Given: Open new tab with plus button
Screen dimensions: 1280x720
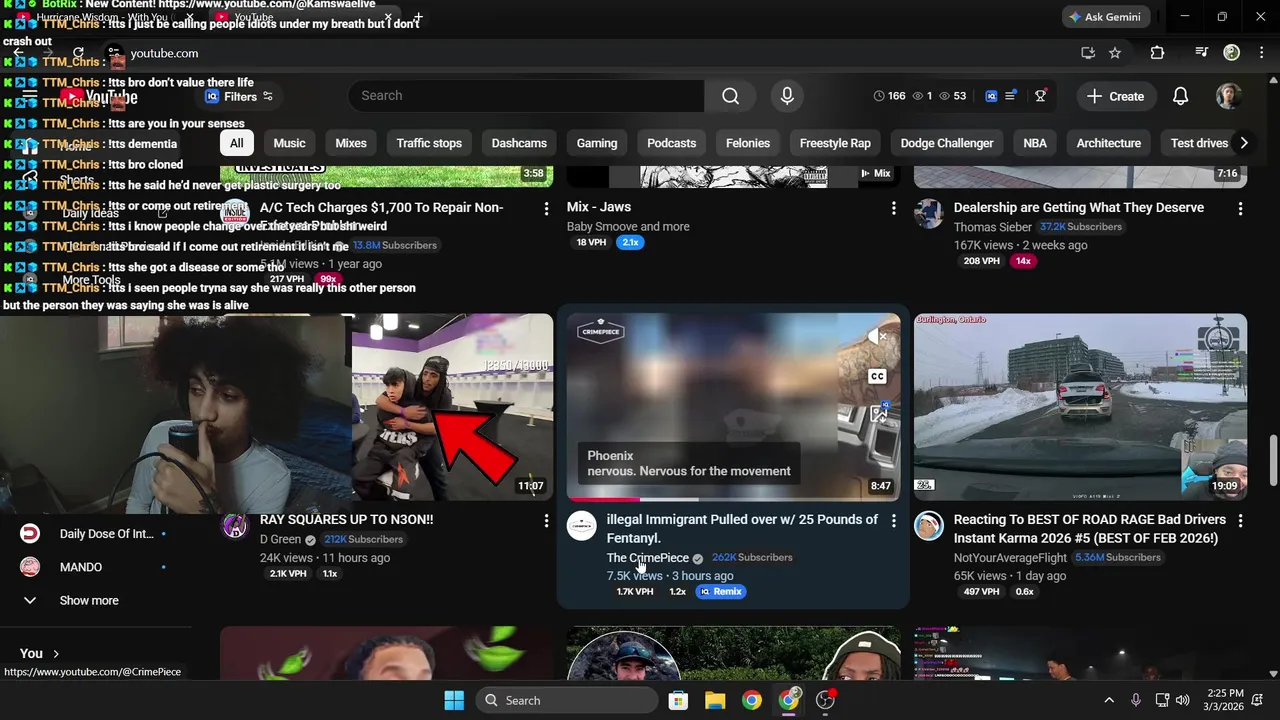Looking at the screenshot, I should [x=417, y=17].
